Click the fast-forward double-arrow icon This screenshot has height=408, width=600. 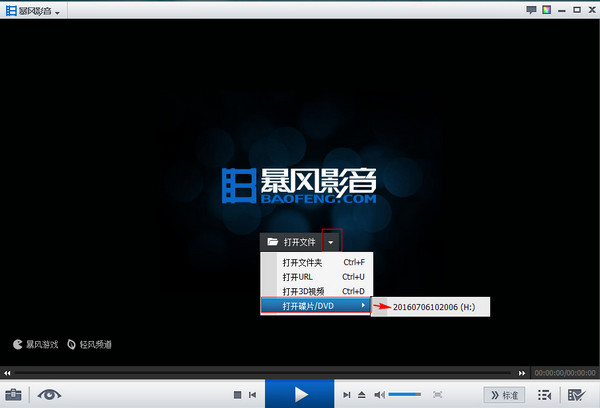(522, 373)
